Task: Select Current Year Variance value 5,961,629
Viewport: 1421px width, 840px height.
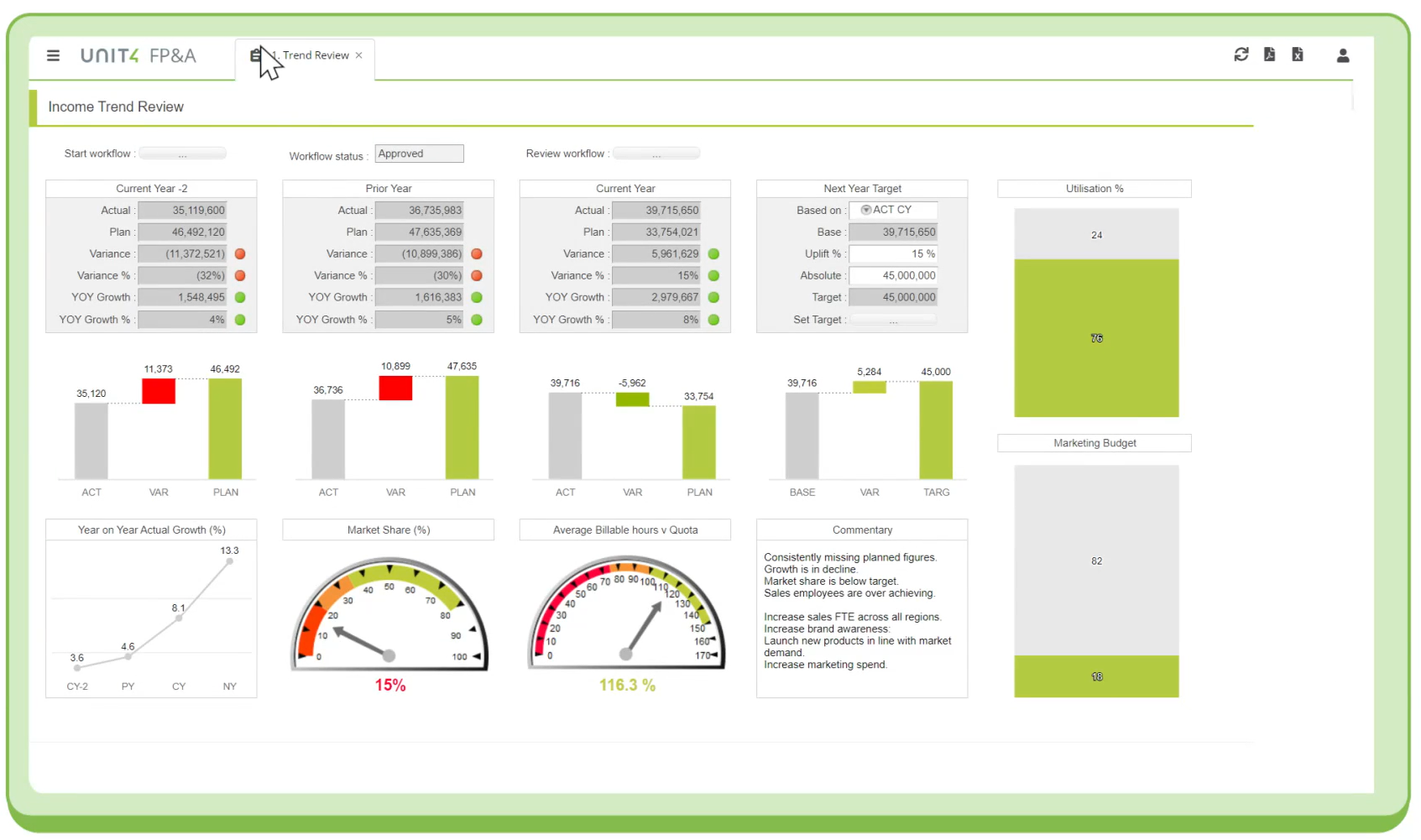Action: pos(656,253)
